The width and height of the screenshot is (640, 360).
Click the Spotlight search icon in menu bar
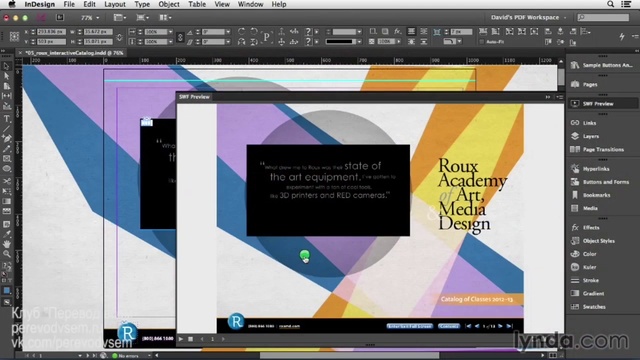tap(610, 4)
